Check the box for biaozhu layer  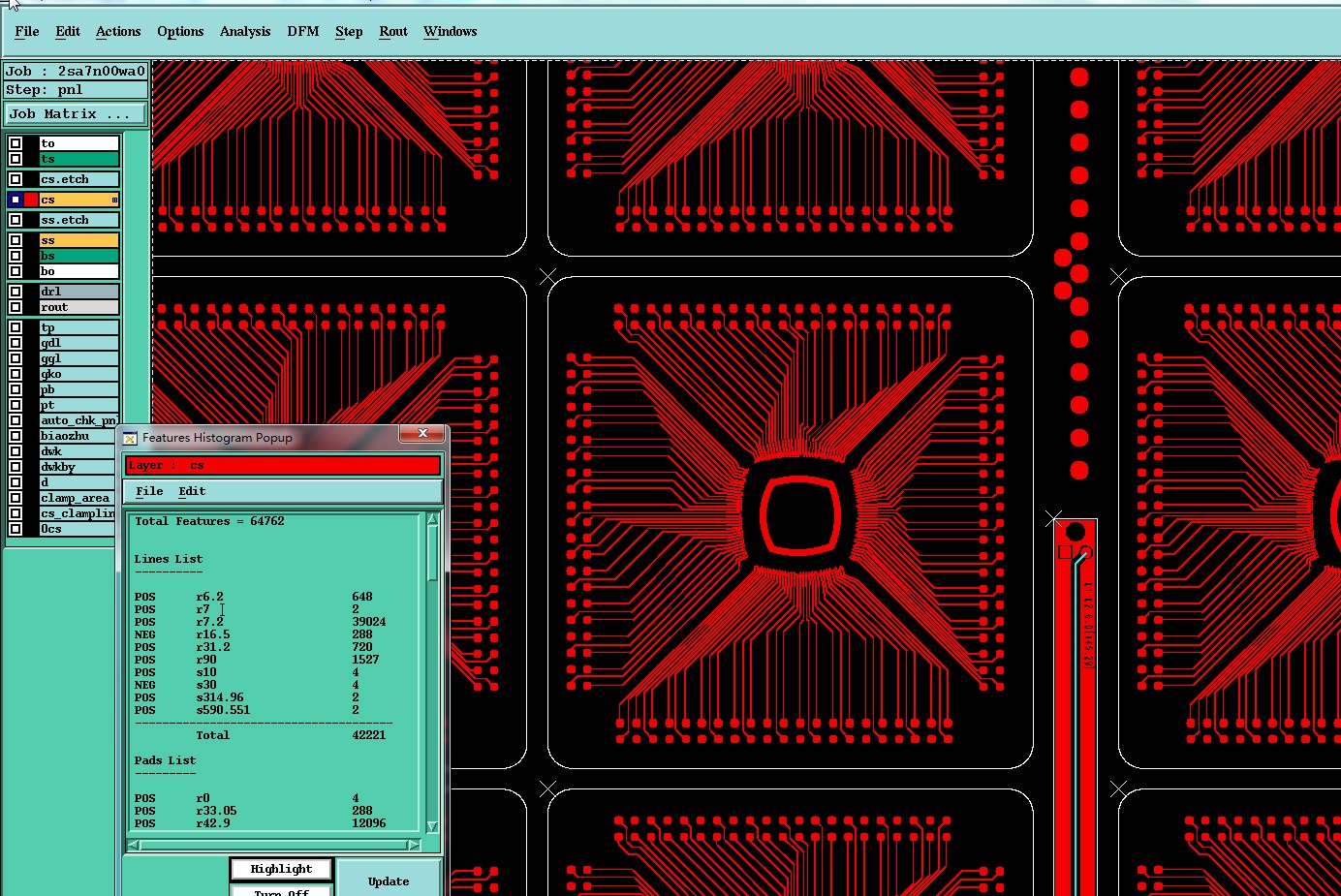pos(16,436)
